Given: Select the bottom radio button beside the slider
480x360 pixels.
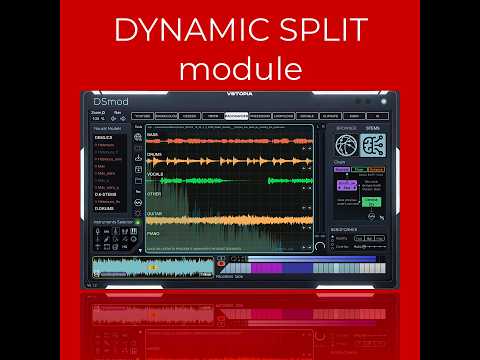Looking at the screenshot, I should [x=332, y=247].
